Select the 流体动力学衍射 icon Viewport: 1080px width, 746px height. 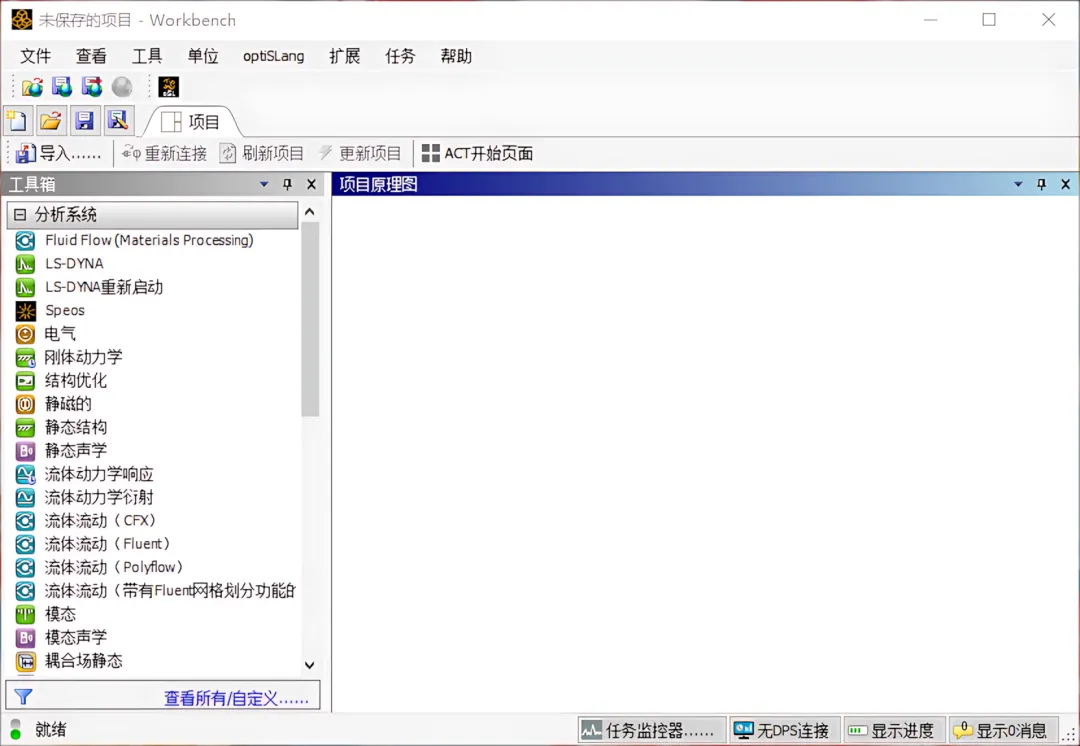[25, 497]
